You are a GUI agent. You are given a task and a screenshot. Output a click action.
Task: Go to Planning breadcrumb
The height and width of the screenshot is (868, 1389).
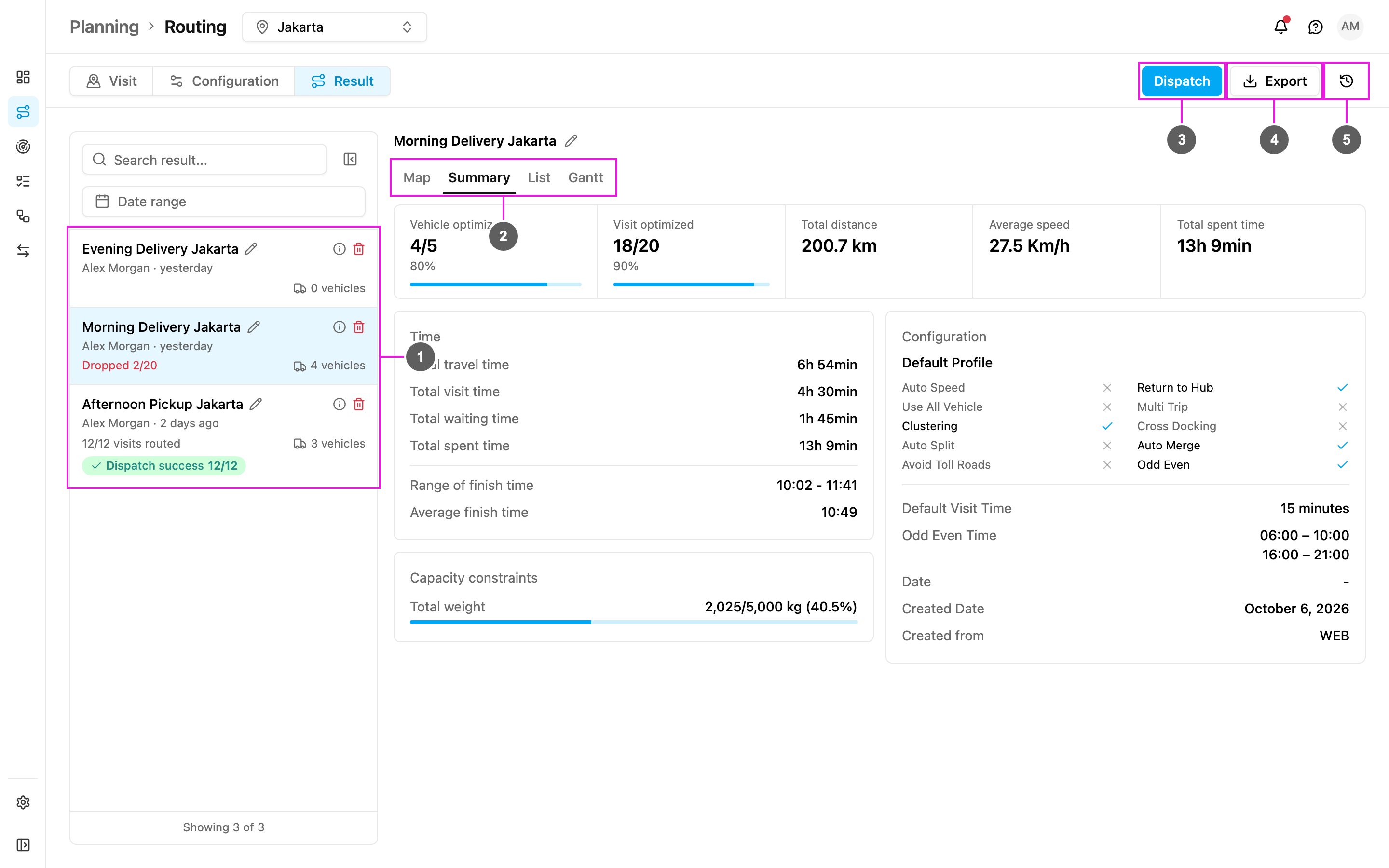(105, 27)
